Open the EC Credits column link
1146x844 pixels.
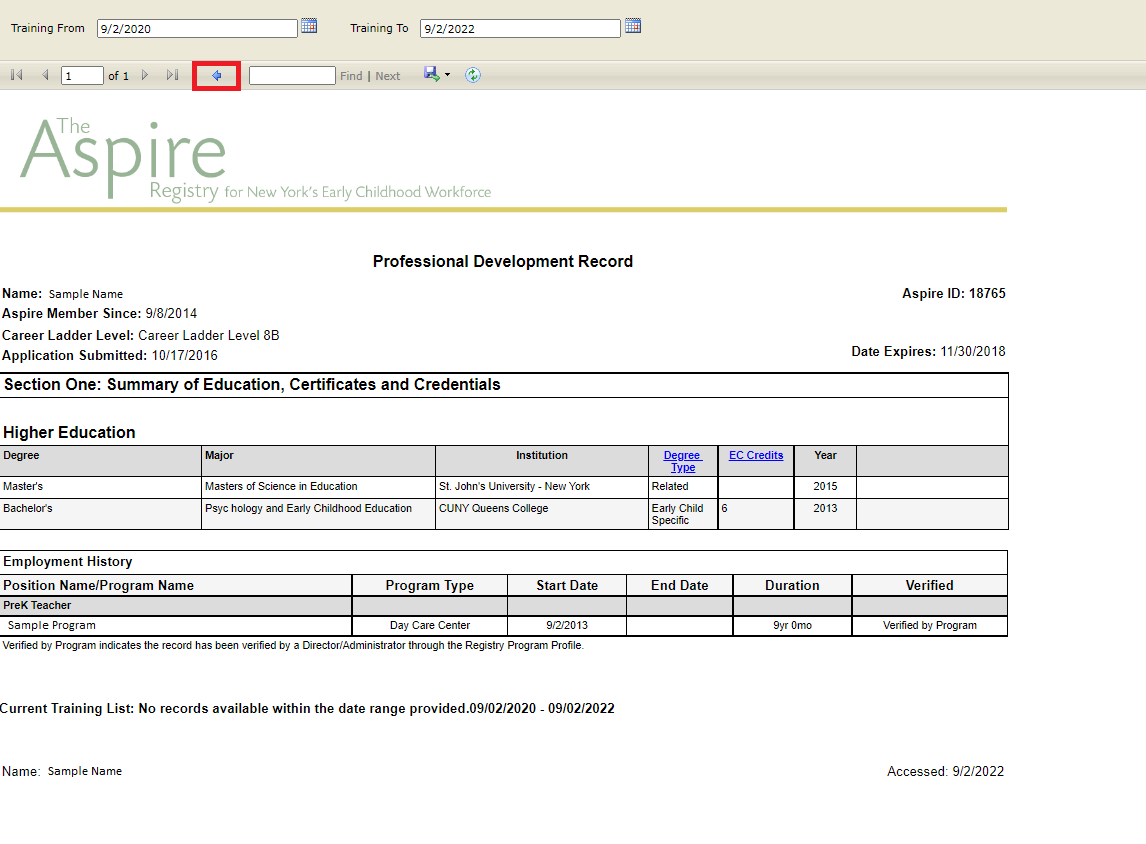[756, 455]
